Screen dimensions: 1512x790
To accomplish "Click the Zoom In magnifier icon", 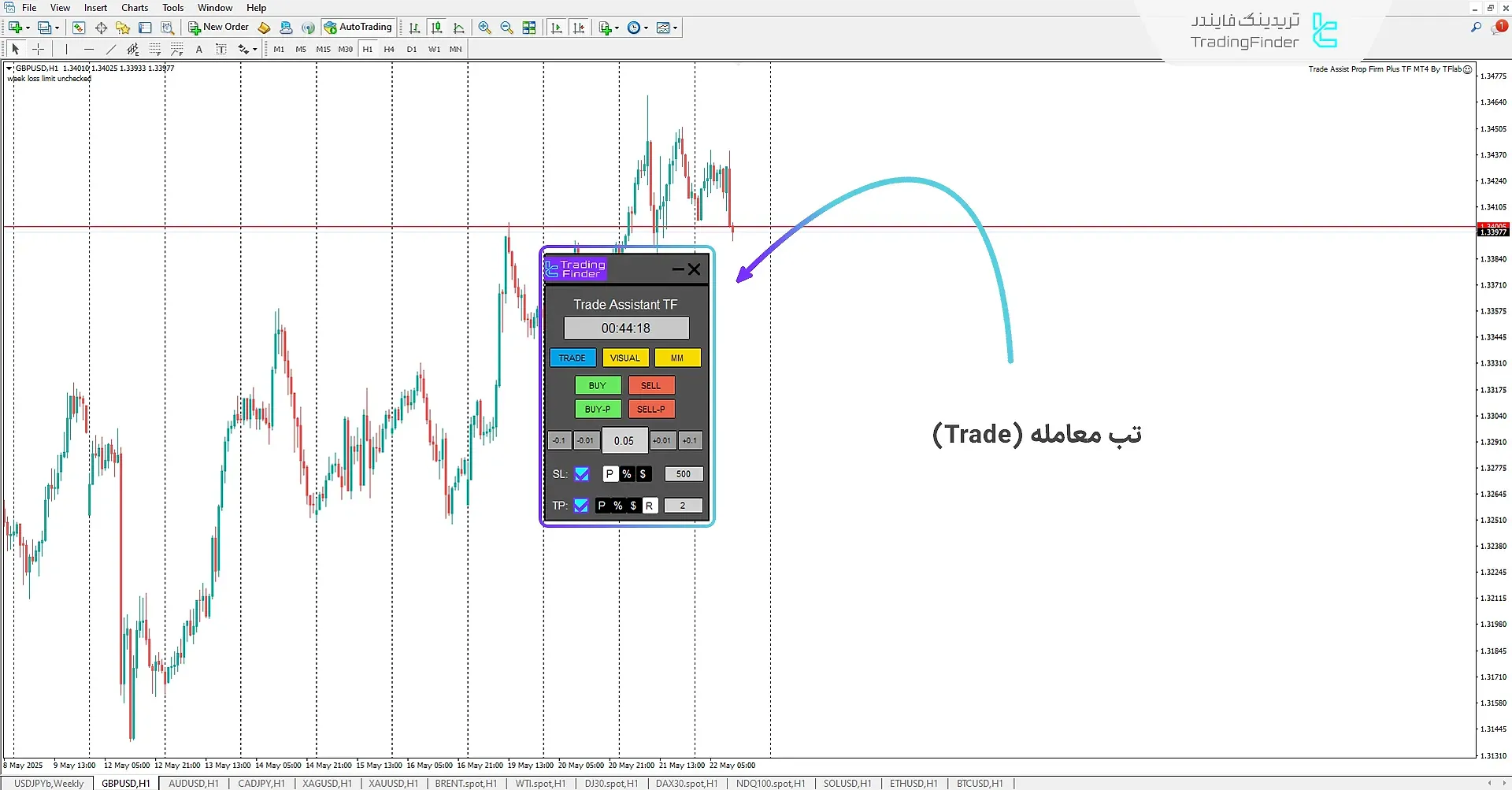I will pos(484,28).
